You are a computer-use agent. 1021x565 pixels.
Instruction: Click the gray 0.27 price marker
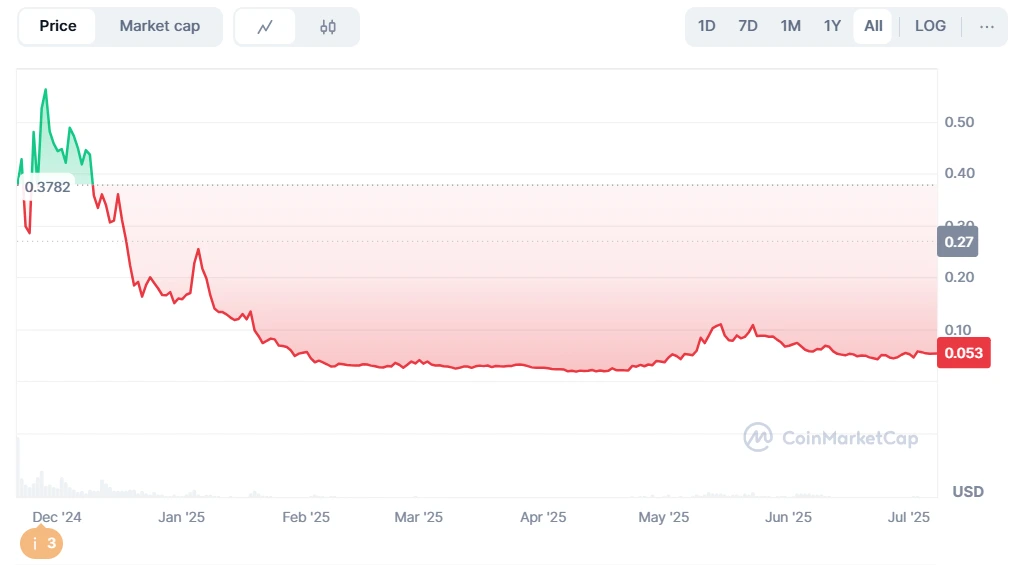click(958, 241)
